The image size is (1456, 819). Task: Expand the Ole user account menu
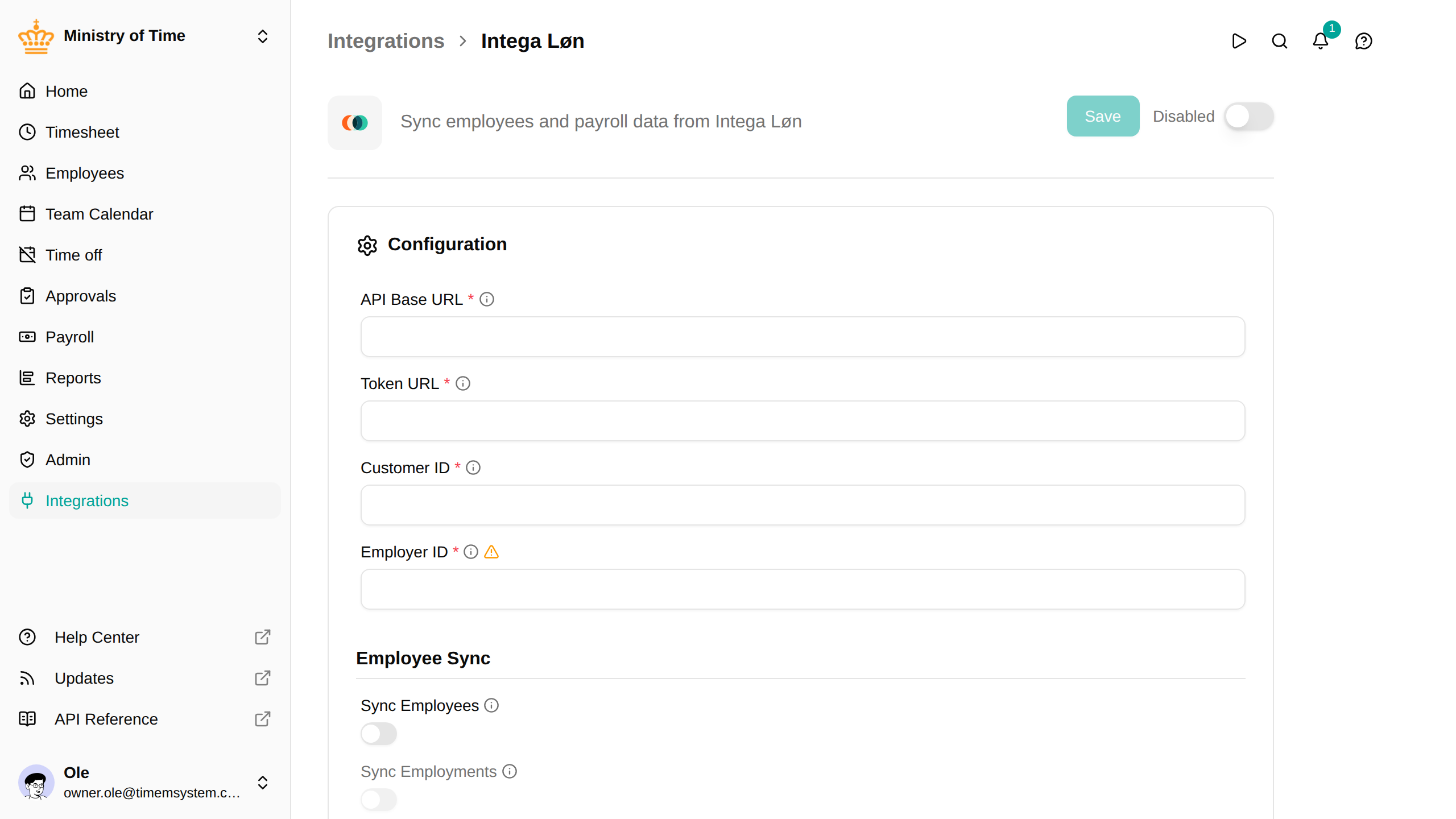point(263,783)
